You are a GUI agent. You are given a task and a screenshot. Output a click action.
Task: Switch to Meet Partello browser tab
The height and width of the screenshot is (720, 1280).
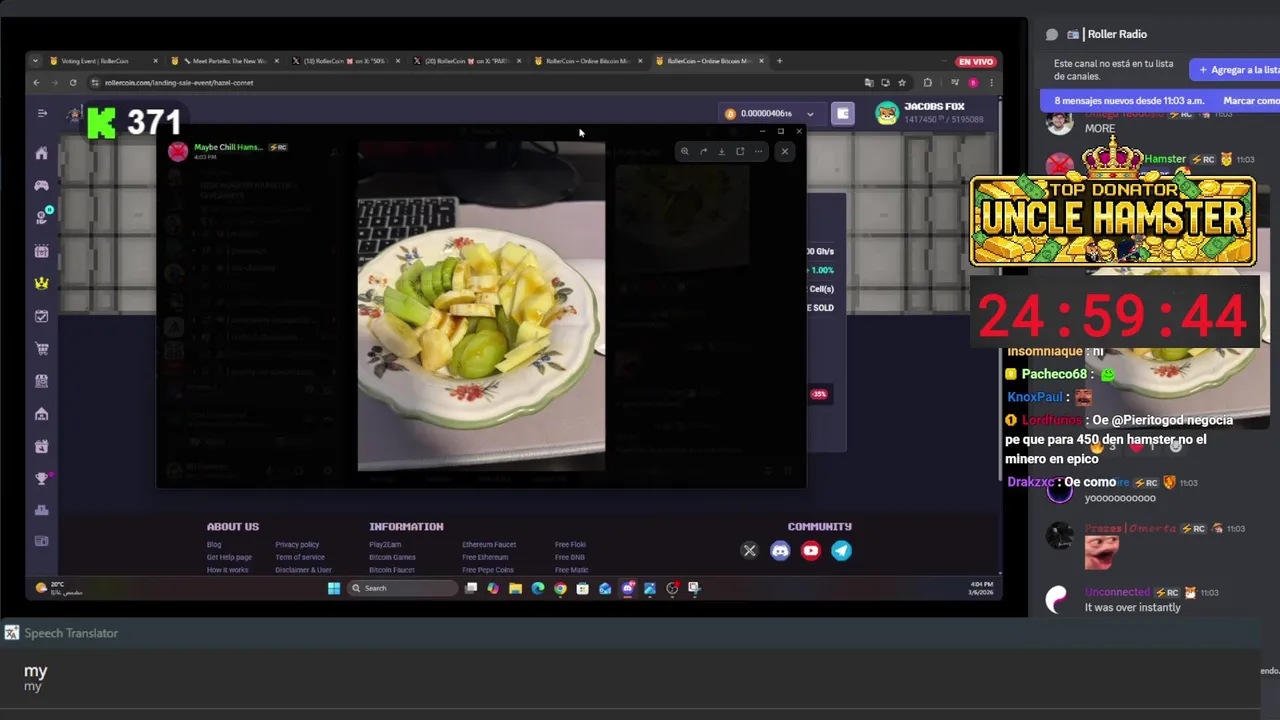225,61
